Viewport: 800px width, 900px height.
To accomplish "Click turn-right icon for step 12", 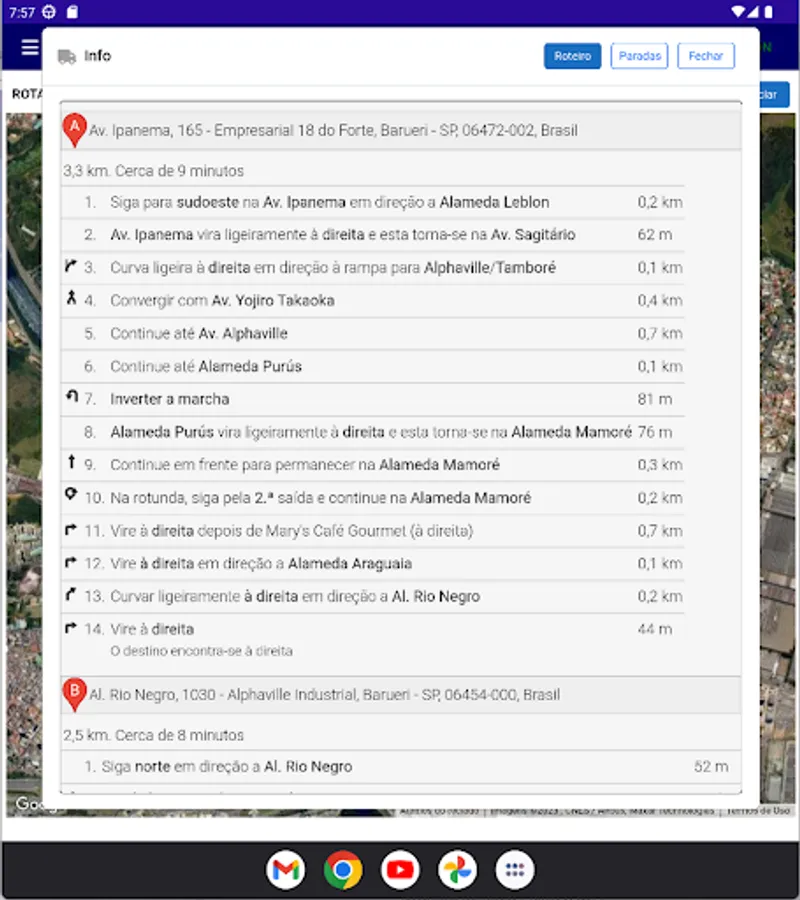I will tap(71, 562).
